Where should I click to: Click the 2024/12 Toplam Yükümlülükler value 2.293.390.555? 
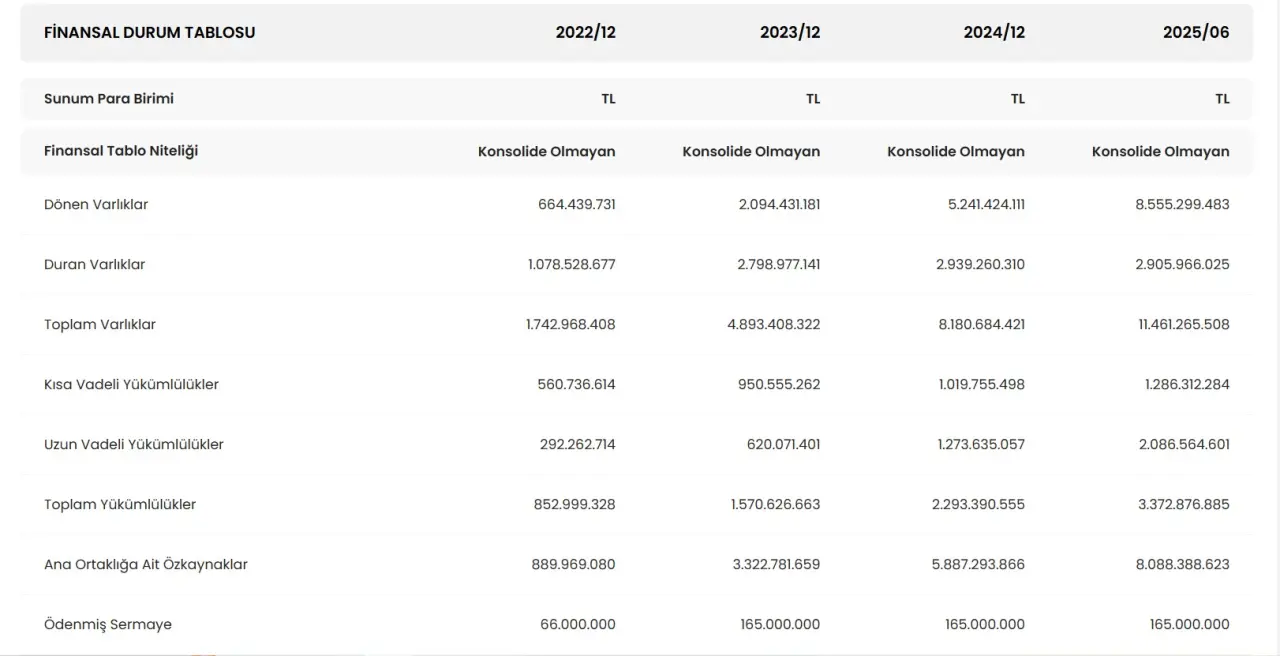coord(978,504)
